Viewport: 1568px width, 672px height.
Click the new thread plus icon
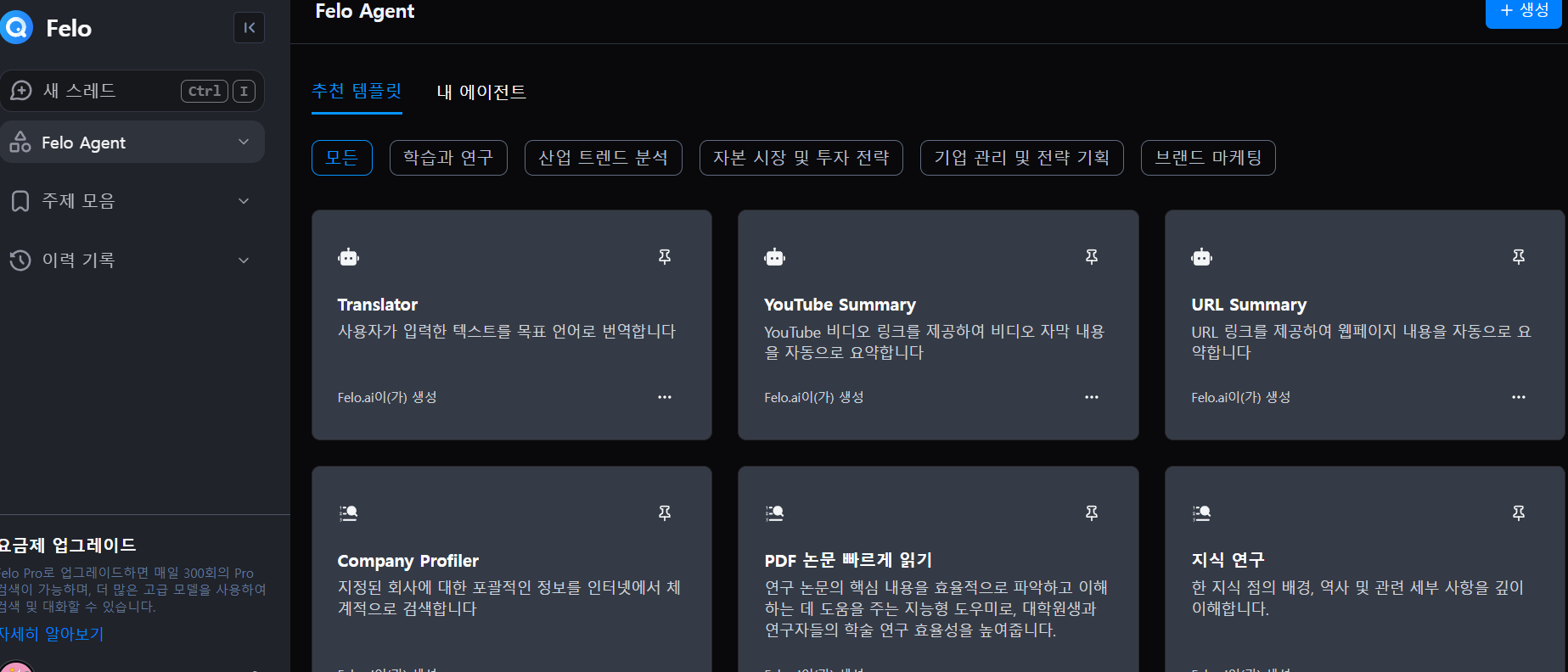pyautogui.click(x=21, y=91)
